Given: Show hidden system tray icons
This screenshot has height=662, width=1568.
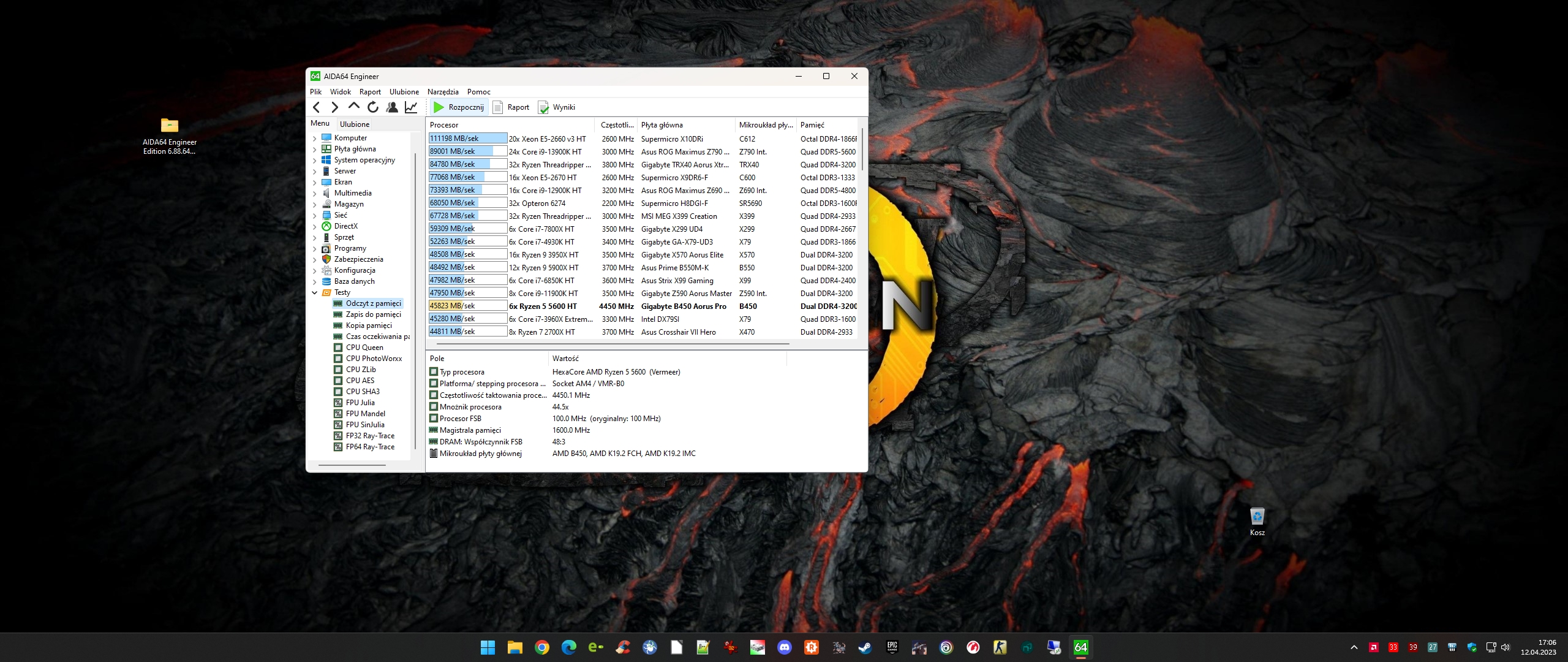Looking at the screenshot, I should click(1354, 647).
